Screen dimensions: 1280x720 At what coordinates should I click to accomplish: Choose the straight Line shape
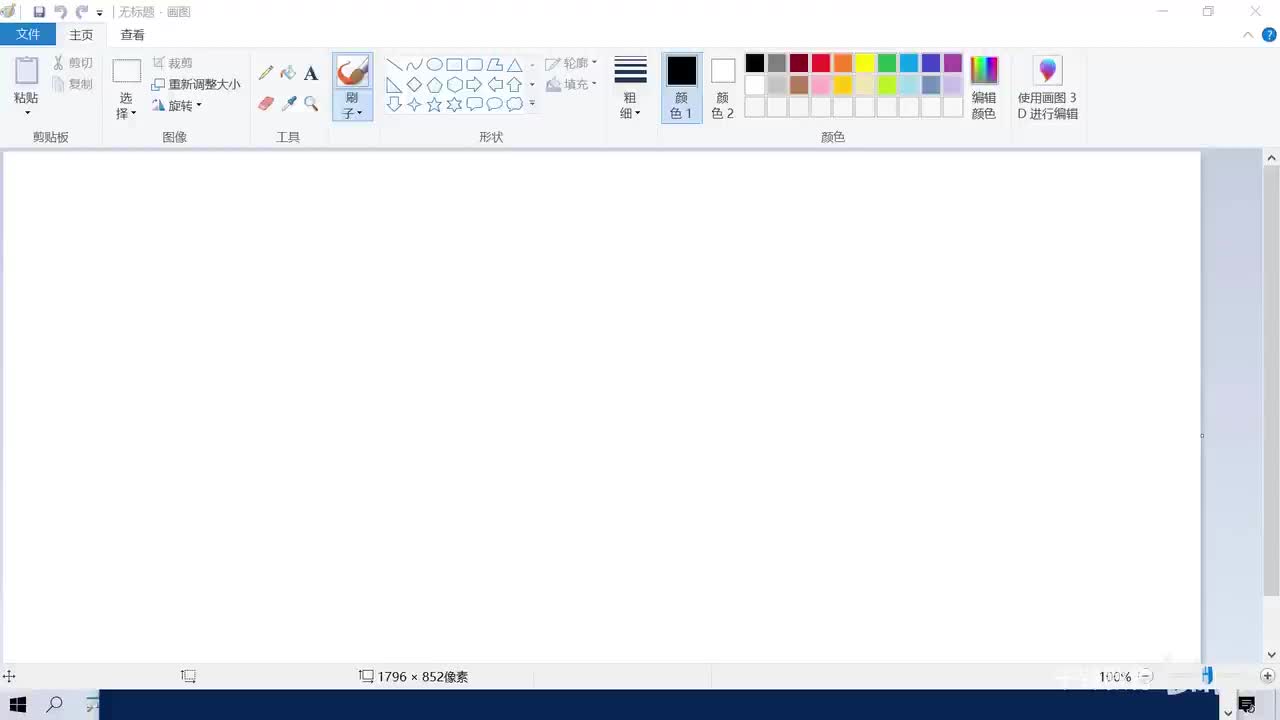click(394, 65)
